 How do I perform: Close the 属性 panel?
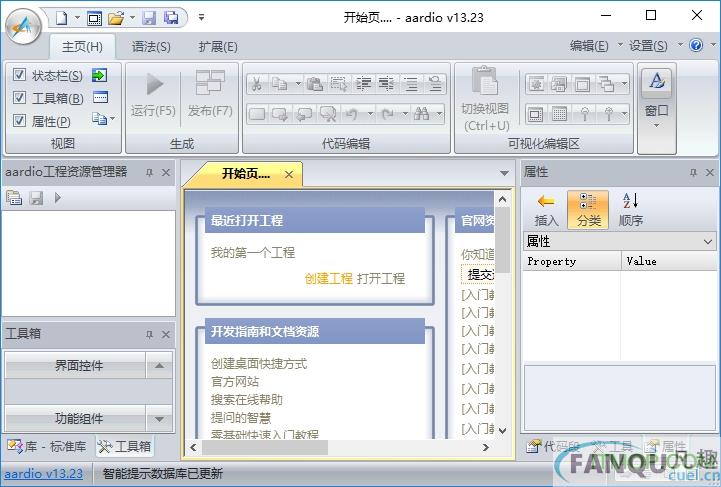pos(710,172)
